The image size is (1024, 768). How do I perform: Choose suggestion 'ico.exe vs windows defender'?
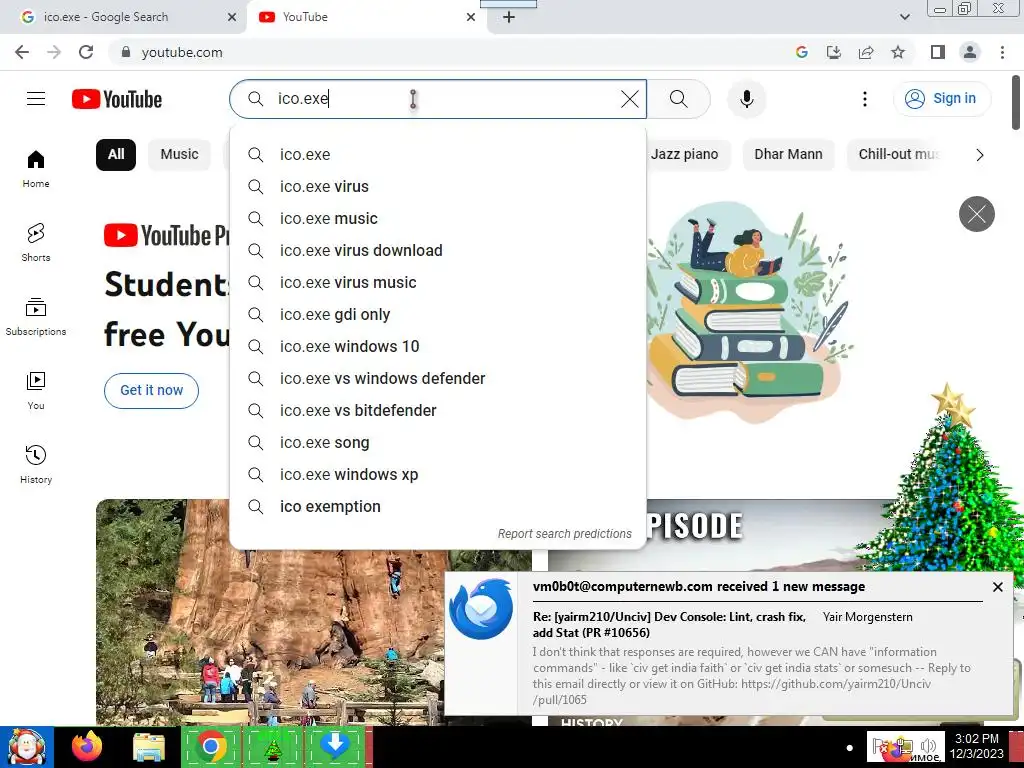438,379
